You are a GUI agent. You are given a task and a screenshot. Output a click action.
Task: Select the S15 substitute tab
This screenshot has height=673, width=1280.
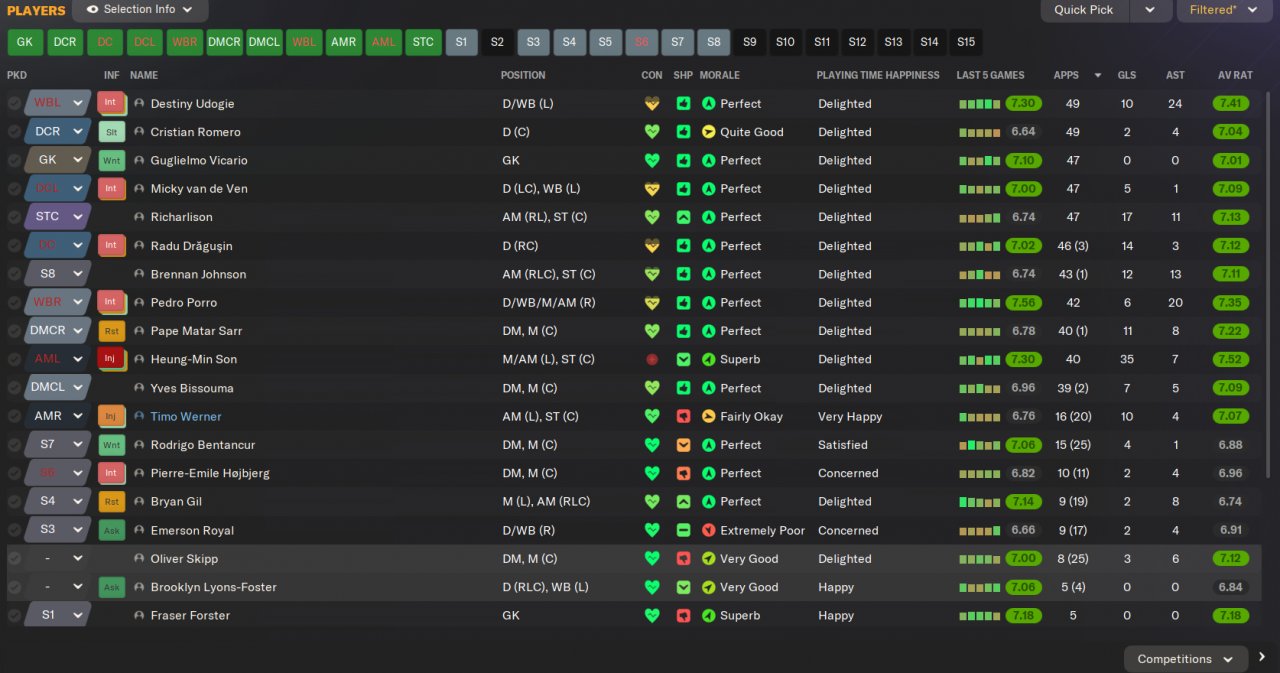(x=965, y=42)
